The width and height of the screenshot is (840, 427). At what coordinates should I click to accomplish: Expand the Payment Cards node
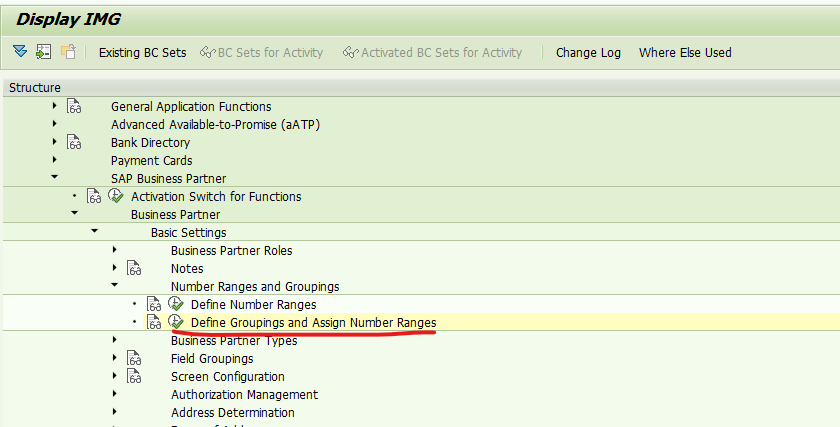click(x=55, y=160)
